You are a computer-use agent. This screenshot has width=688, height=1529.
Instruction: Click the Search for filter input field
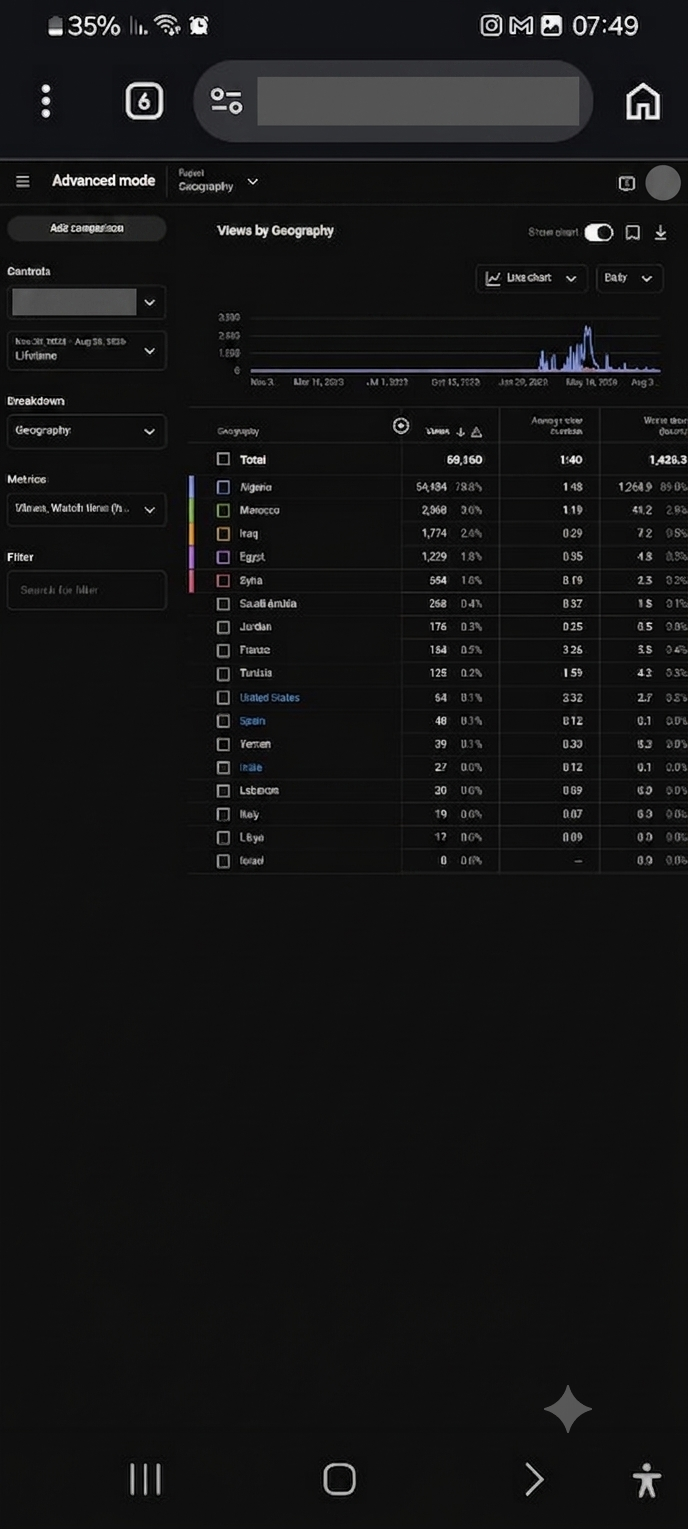click(x=86, y=590)
